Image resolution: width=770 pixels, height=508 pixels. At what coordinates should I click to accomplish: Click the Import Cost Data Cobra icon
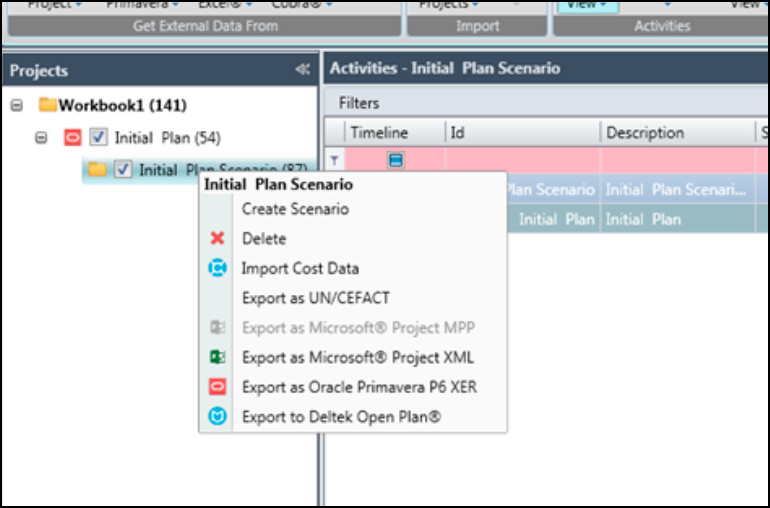click(x=217, y=268)
